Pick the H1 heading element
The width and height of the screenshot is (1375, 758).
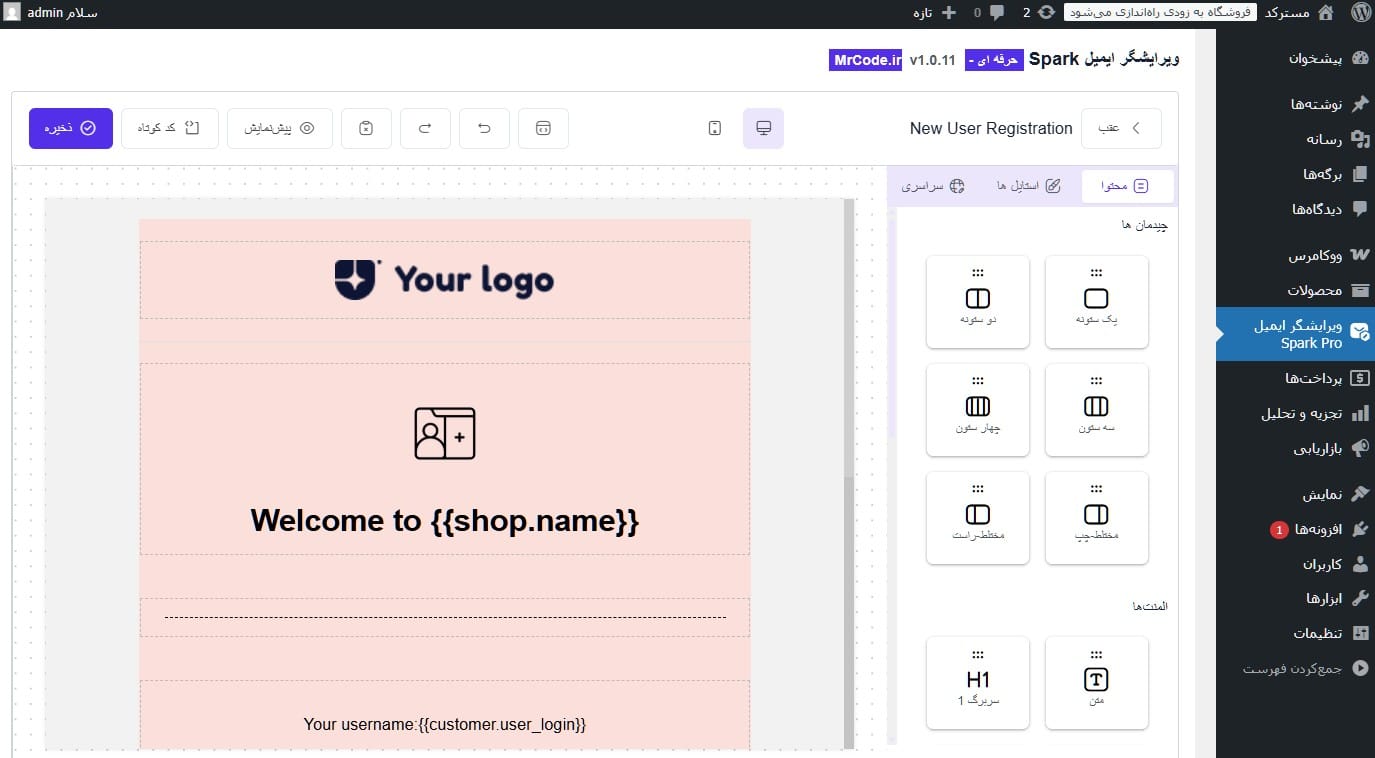(977, 682)
